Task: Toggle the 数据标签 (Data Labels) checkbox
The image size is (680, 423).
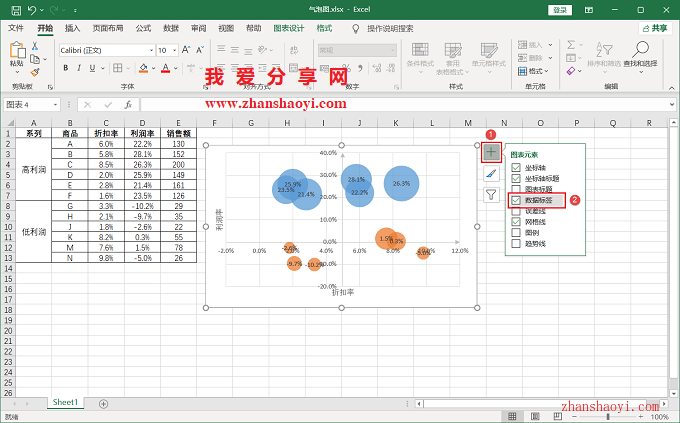Action: (516, 200)
